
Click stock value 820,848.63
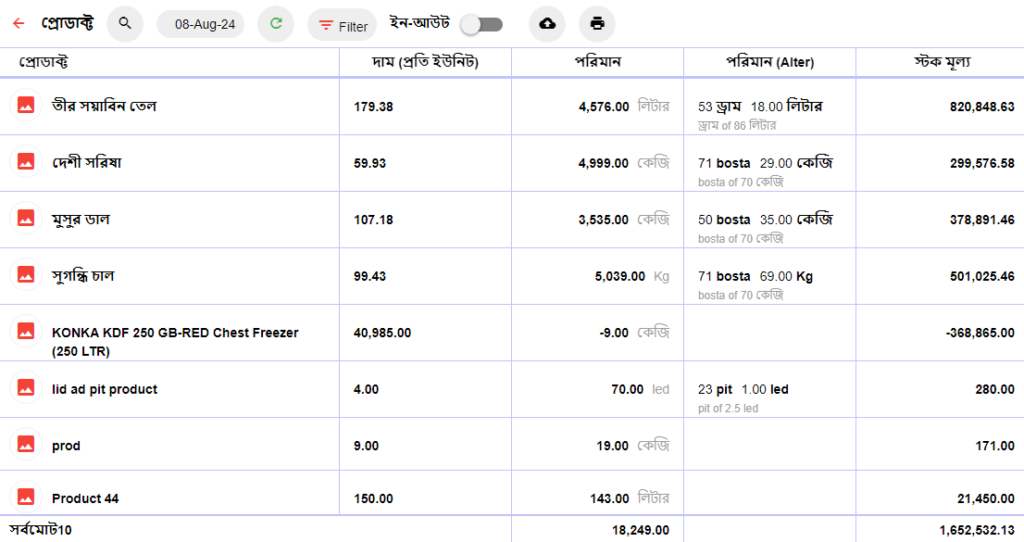point(982,106)
